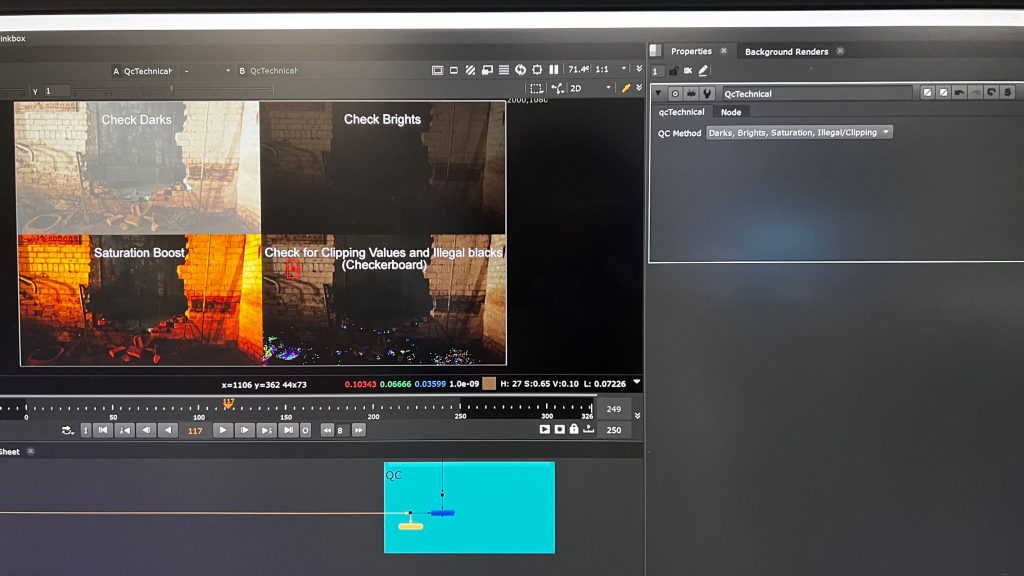Click the proxy mode monitor icon
Viewport: 1024px width, 576px height.
coord(487,70)
